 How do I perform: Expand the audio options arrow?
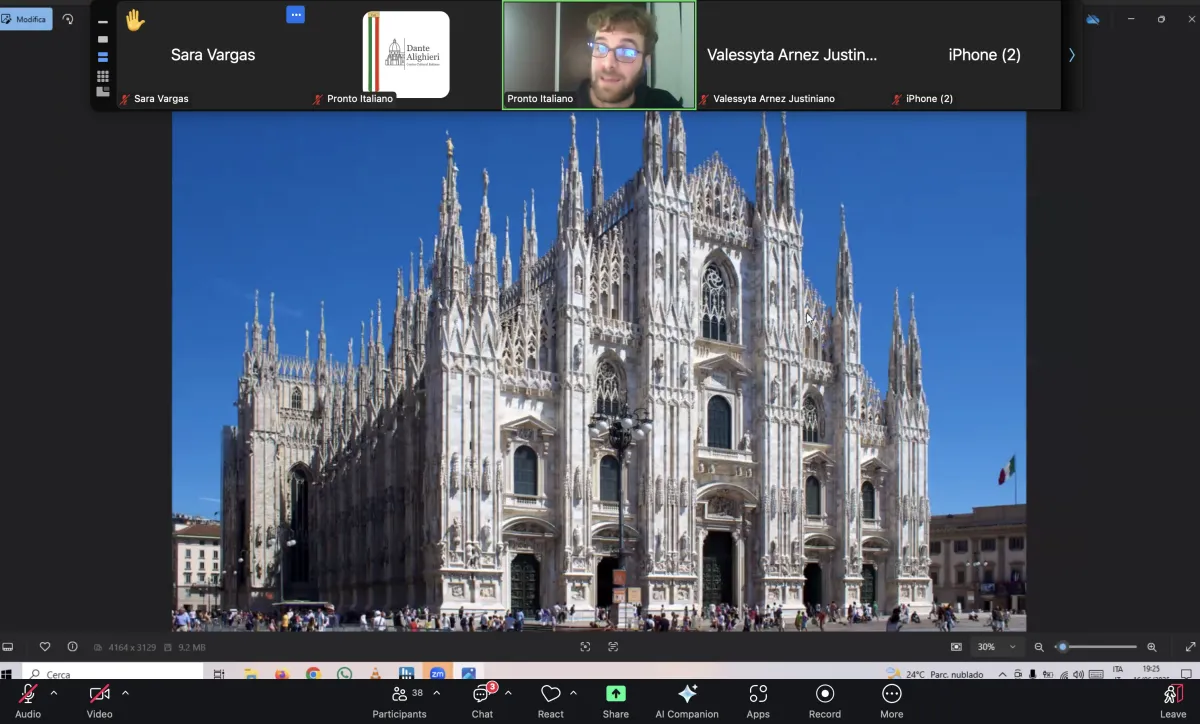coord(54,693)
